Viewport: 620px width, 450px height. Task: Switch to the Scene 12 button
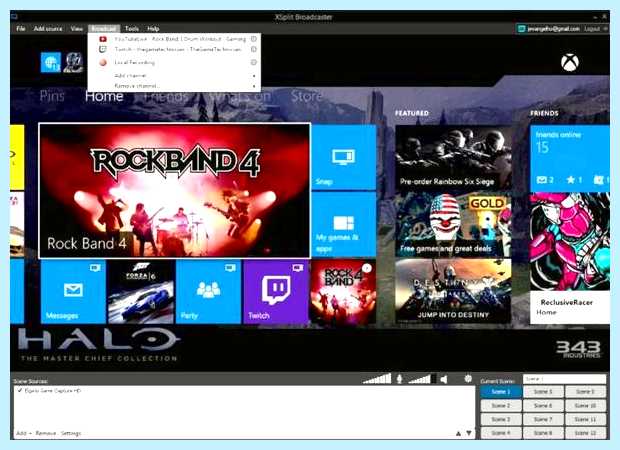click(x=585, y=433)
